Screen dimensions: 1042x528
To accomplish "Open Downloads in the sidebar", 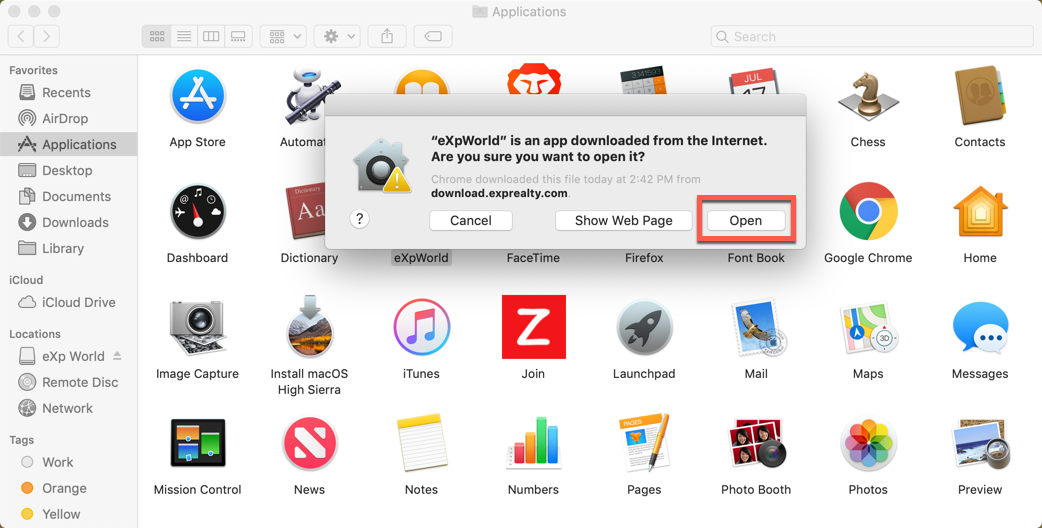I will click(x=68, y=222).
